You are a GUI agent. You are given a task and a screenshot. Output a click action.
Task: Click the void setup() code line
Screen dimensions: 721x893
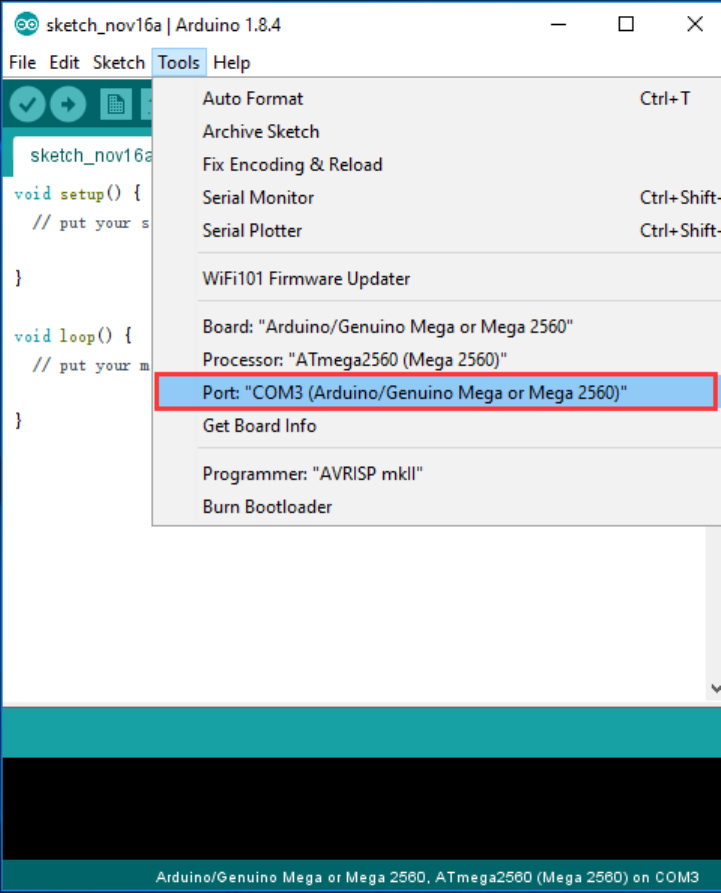pos(77,194)
